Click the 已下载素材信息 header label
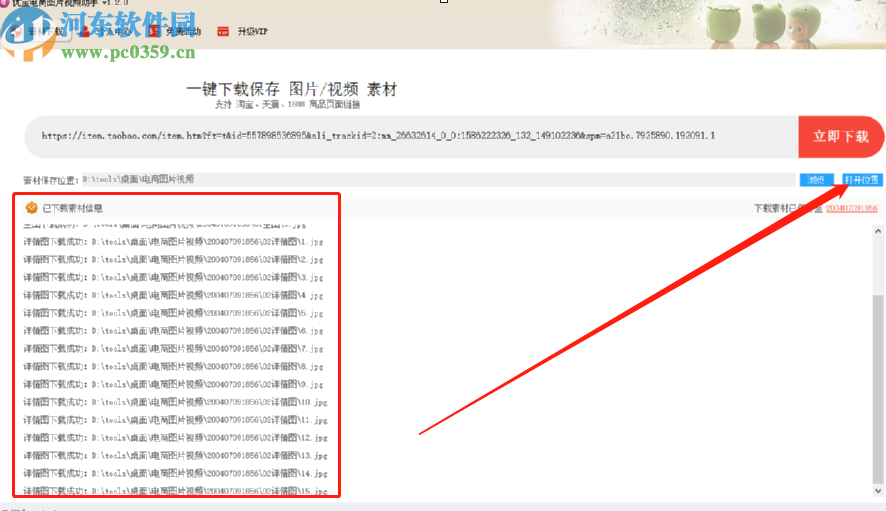 pyautogui.click(x=73, y=209)
